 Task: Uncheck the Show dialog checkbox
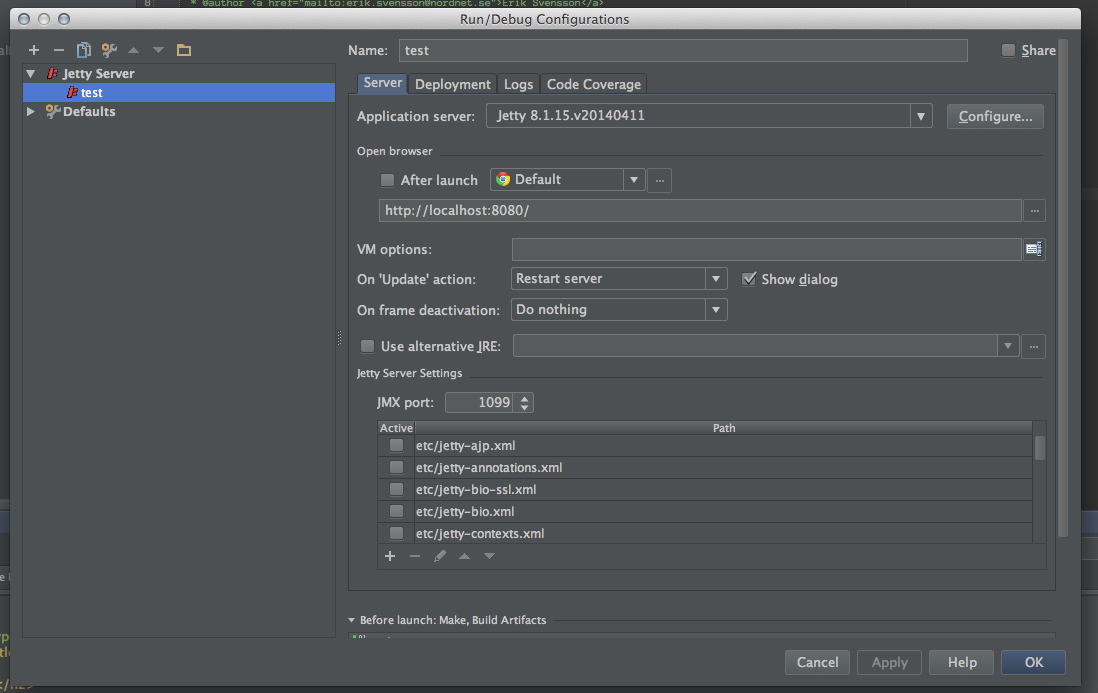[749, 279]
